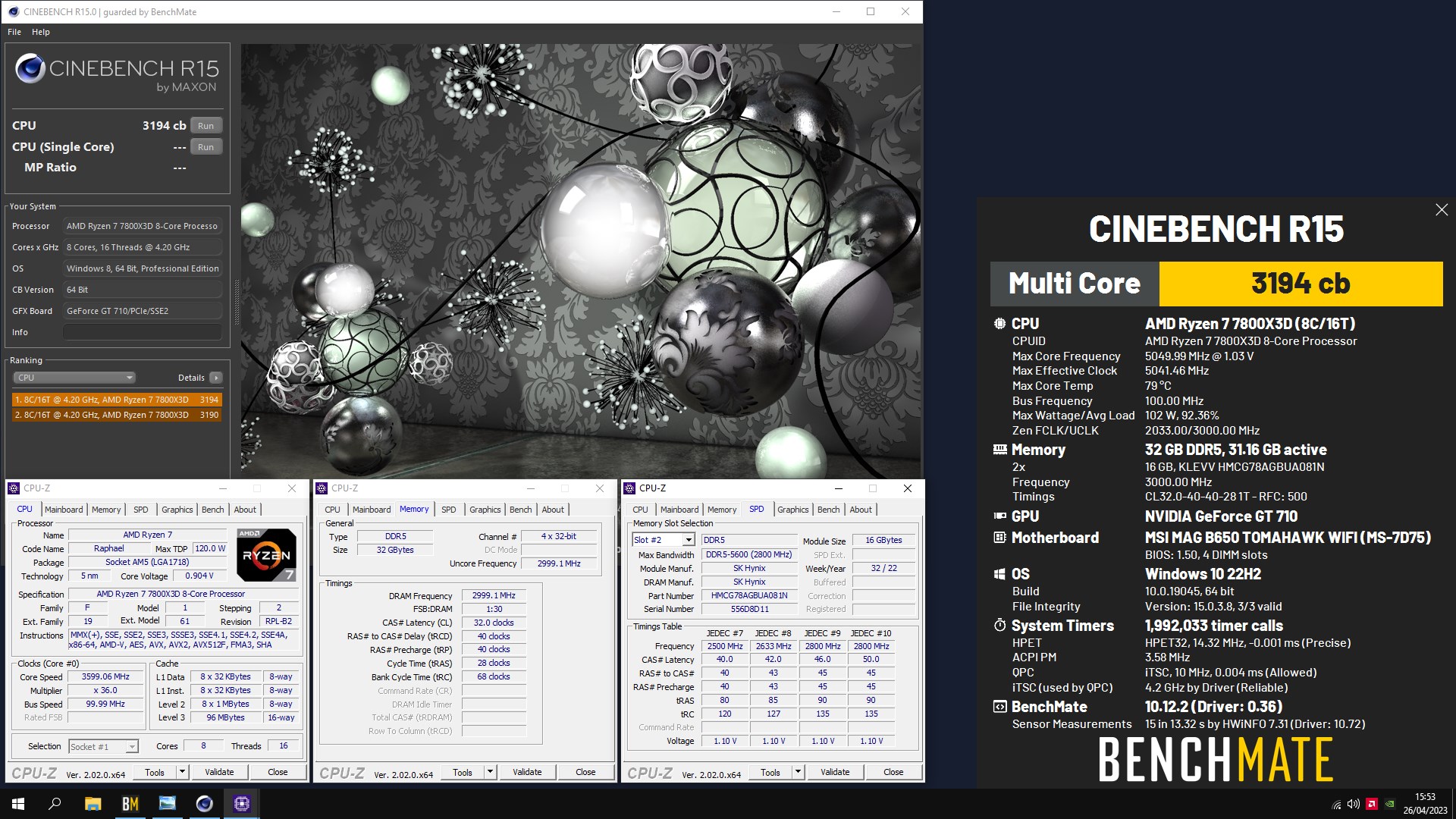This screenshot has height=819, width=1456.
Task: Click the Windows OS icon in BenchMate panel
Action: [x=999, y=574]
